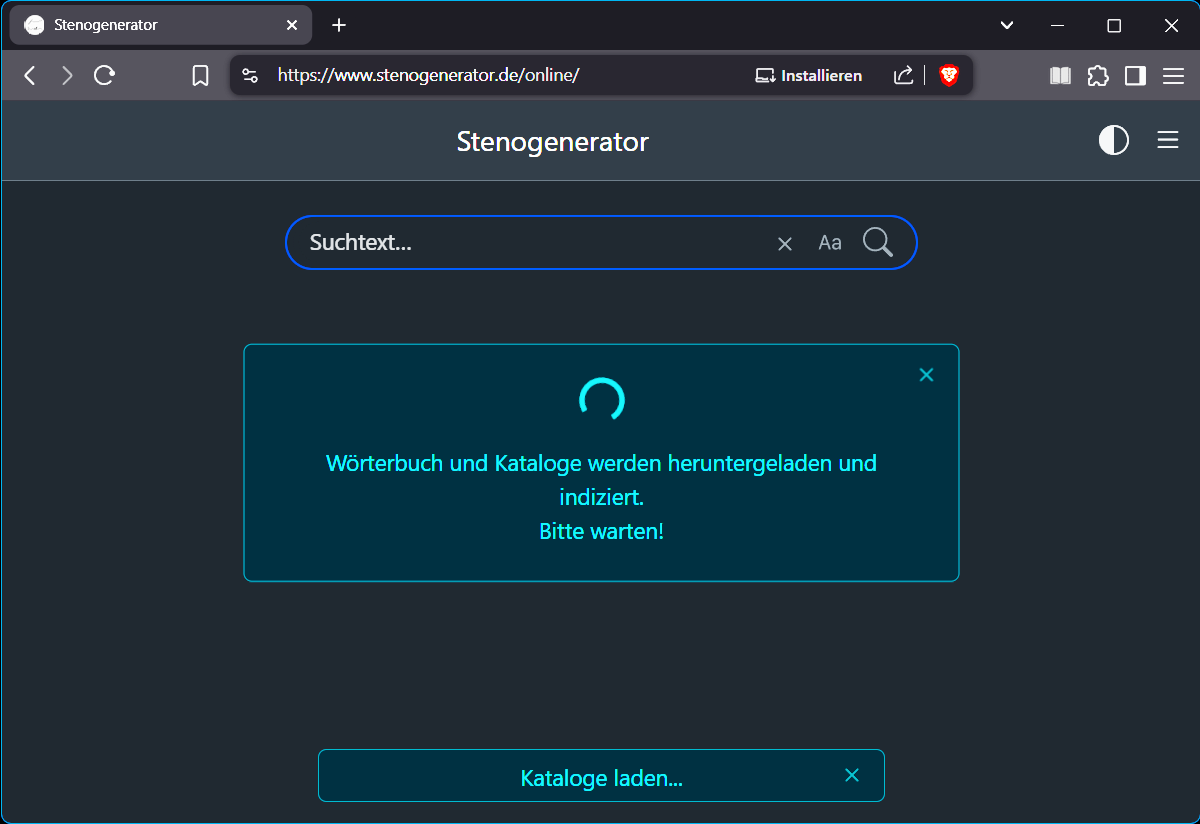
Task: Reload the current page
Action: click(104, 75)
